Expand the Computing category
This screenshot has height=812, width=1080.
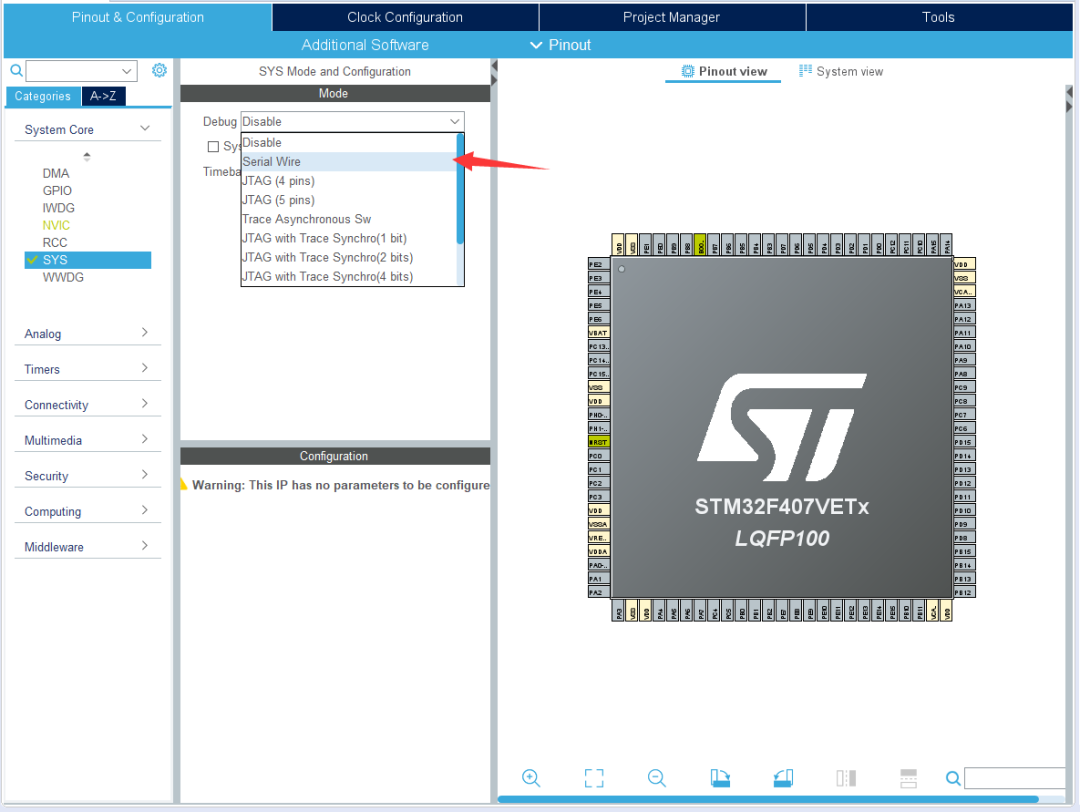[87, 512]
